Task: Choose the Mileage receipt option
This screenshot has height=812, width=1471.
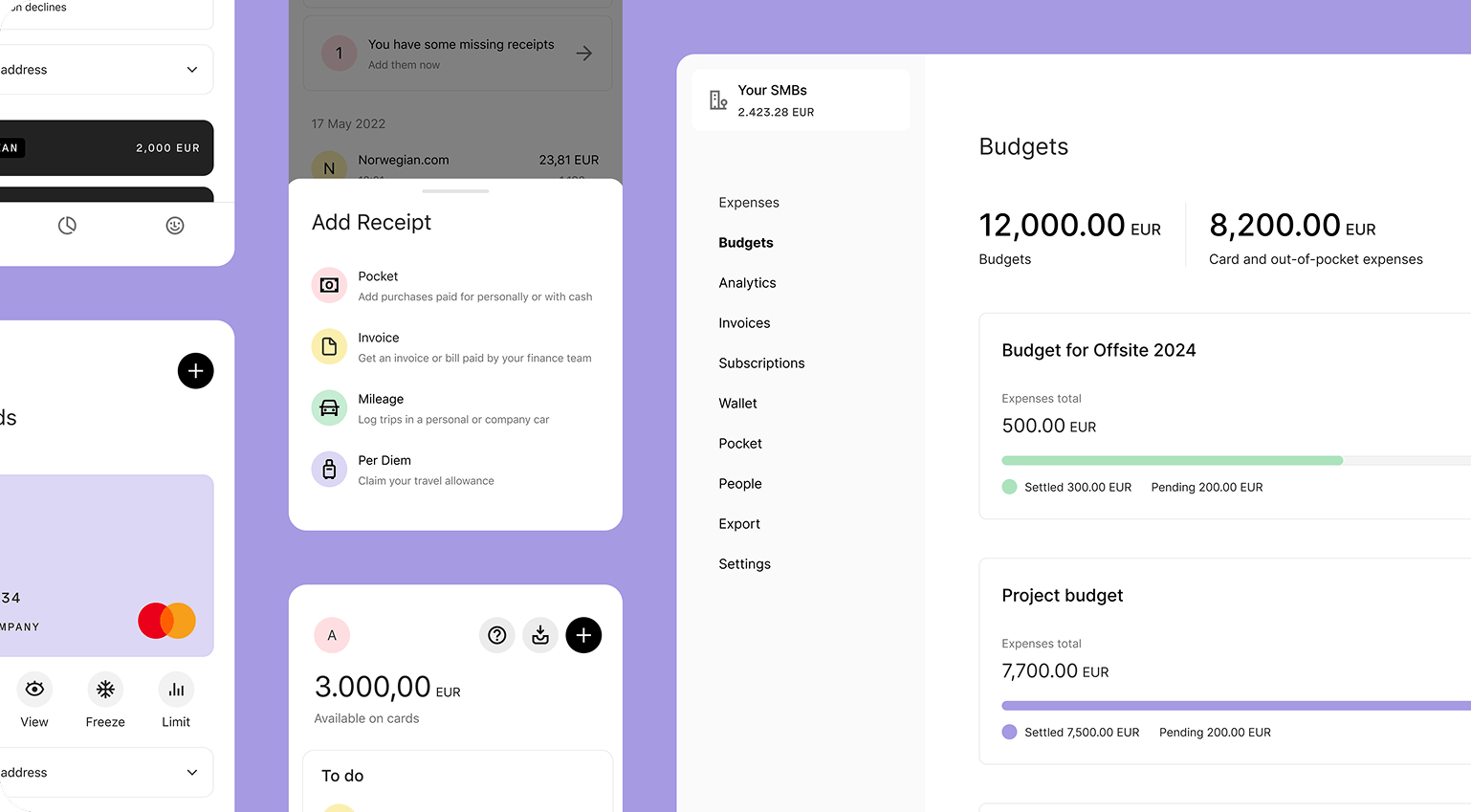Action: click(x=455, y=407)
